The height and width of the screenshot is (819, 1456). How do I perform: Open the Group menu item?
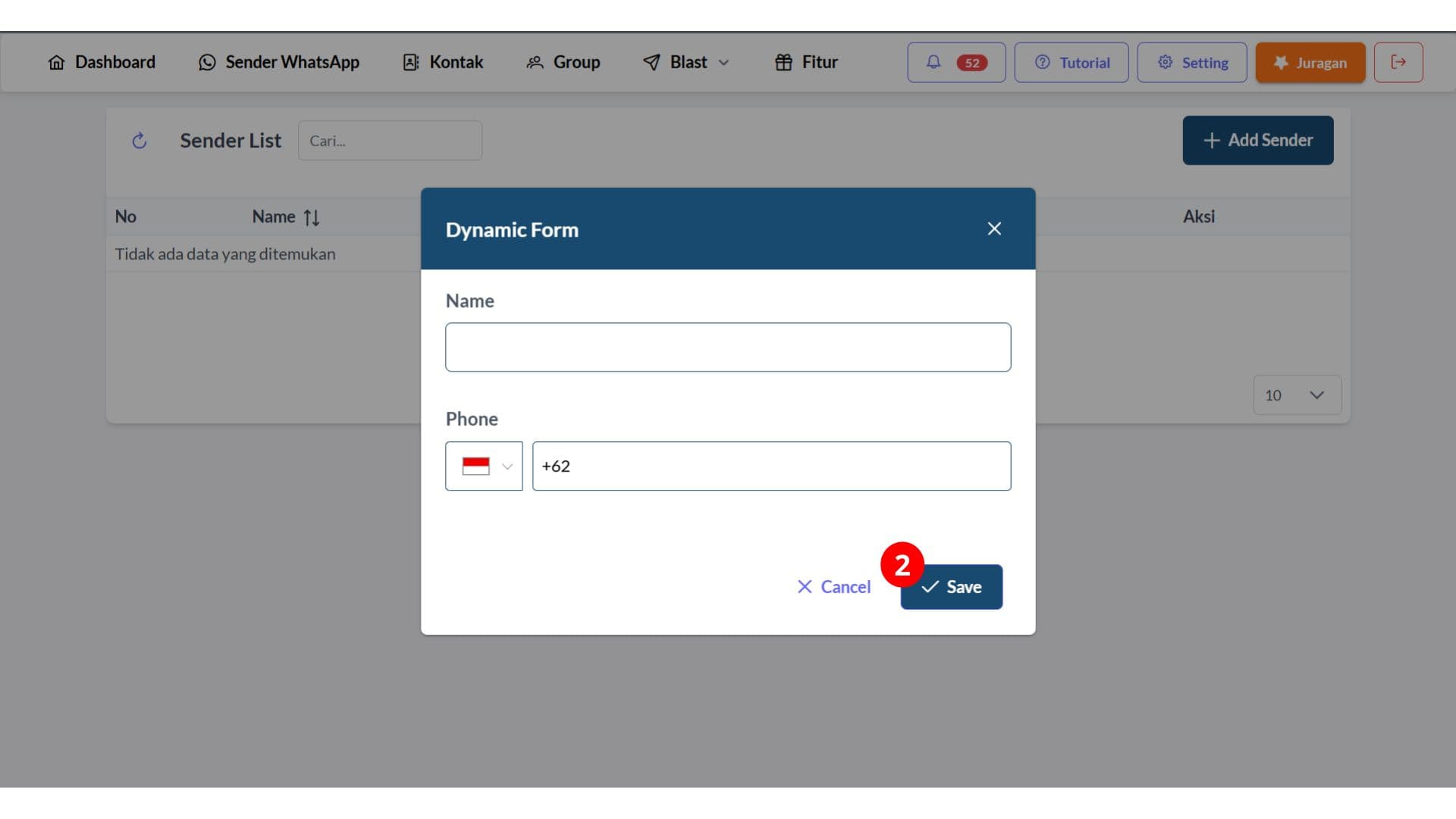click(x=563, y=62)
